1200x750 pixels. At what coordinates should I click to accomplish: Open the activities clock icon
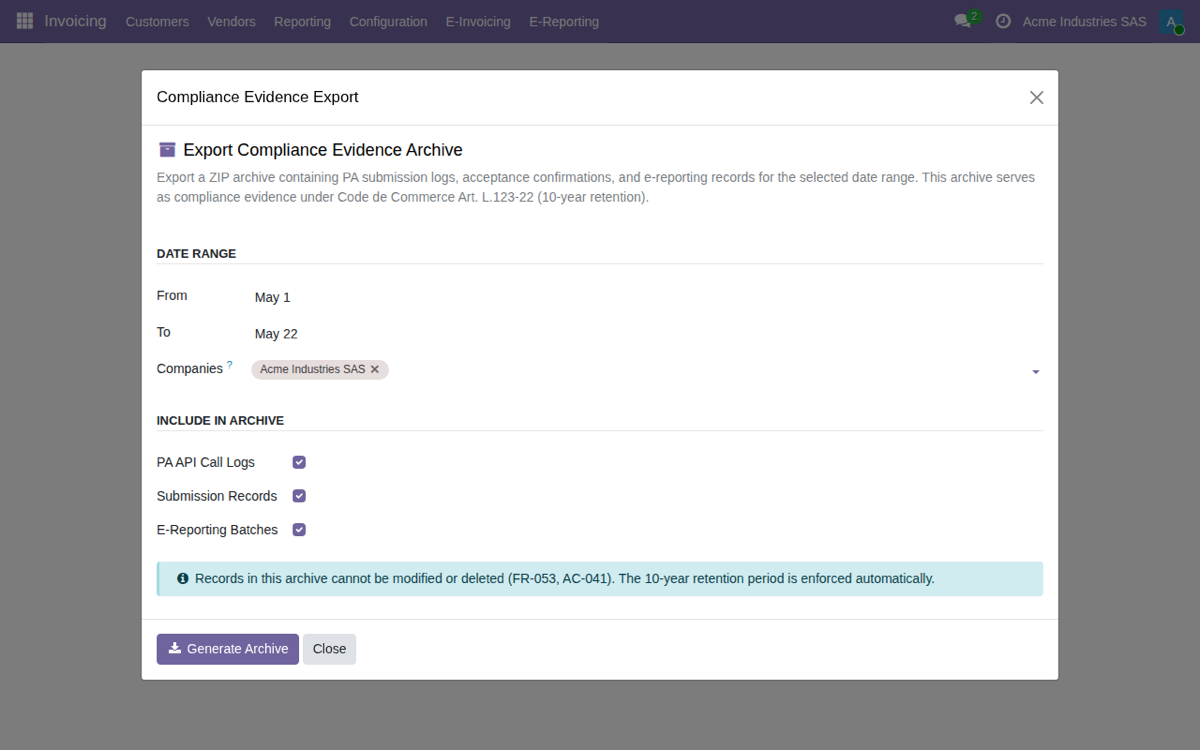pyautogui.click(x=1003, y=21)
